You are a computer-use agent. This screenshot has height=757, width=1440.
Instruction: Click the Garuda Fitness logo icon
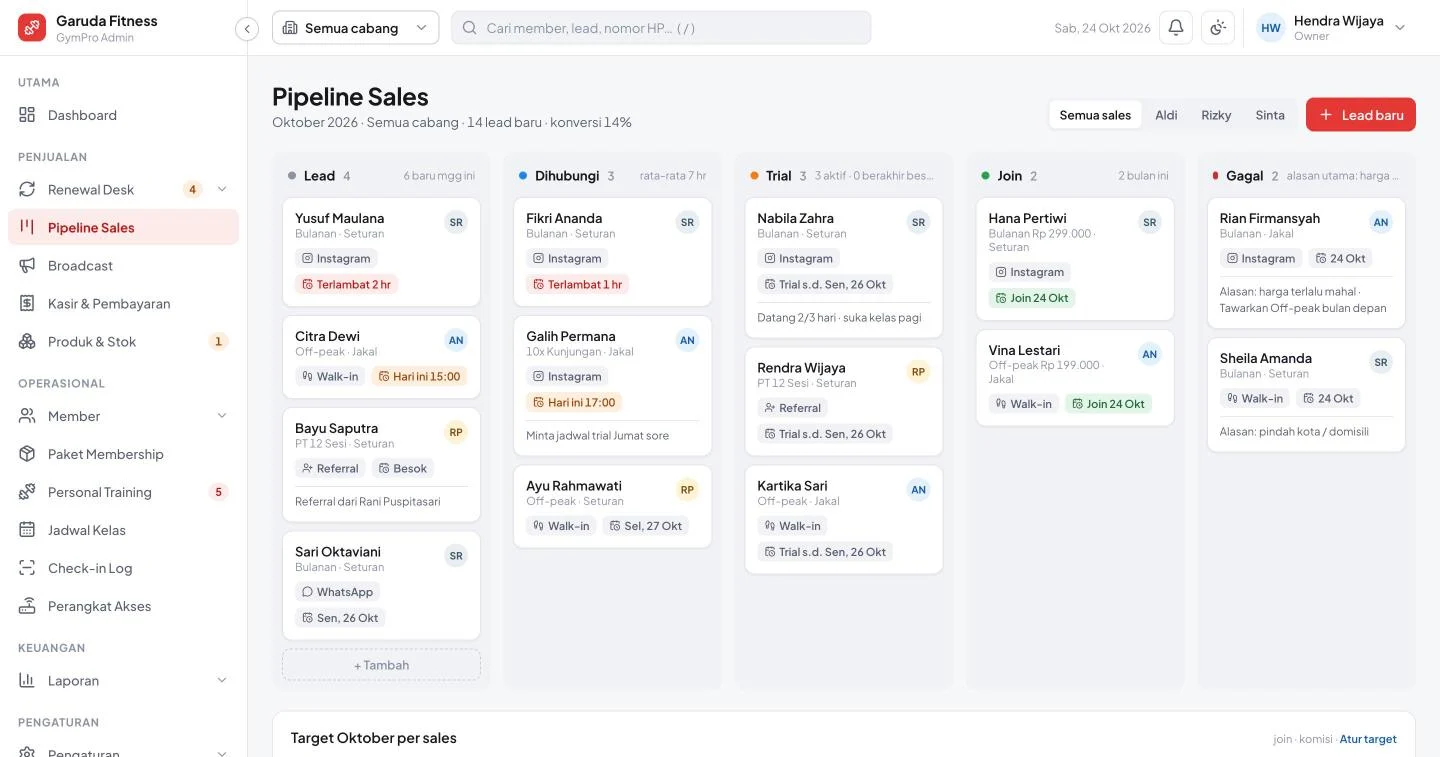point(32,28)
